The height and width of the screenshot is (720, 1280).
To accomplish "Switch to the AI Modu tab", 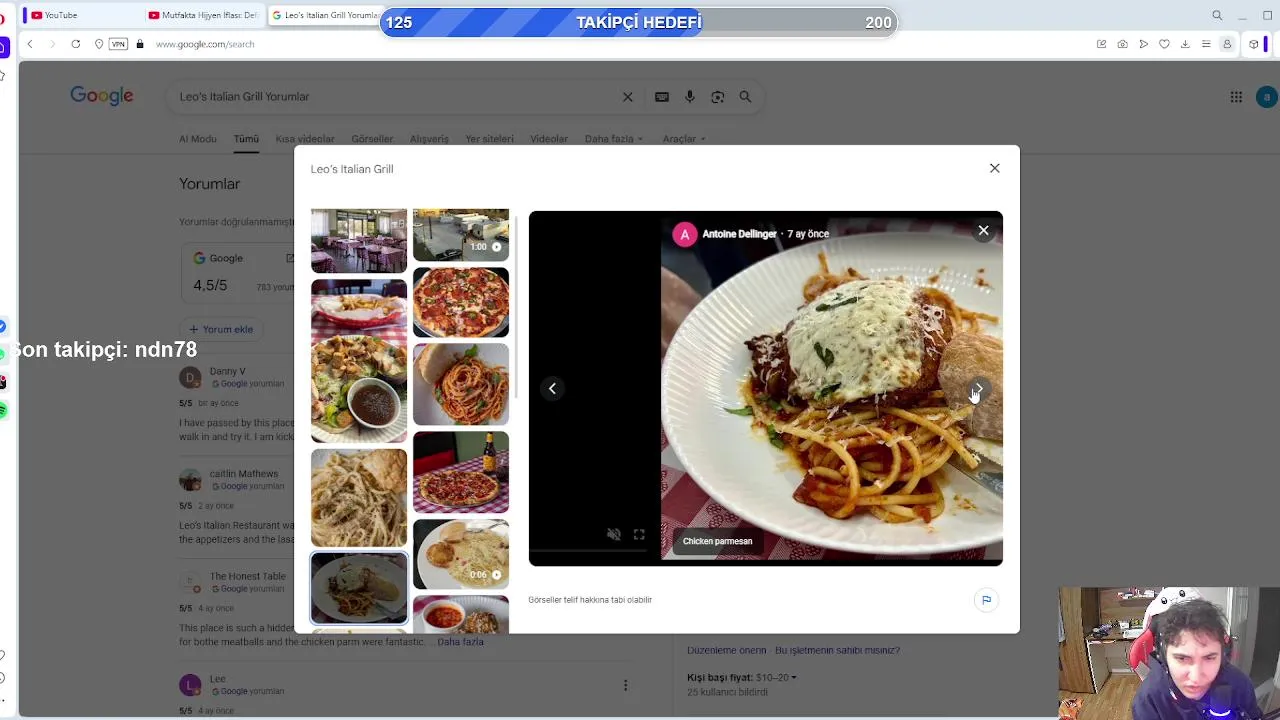I will click(198, 139).
